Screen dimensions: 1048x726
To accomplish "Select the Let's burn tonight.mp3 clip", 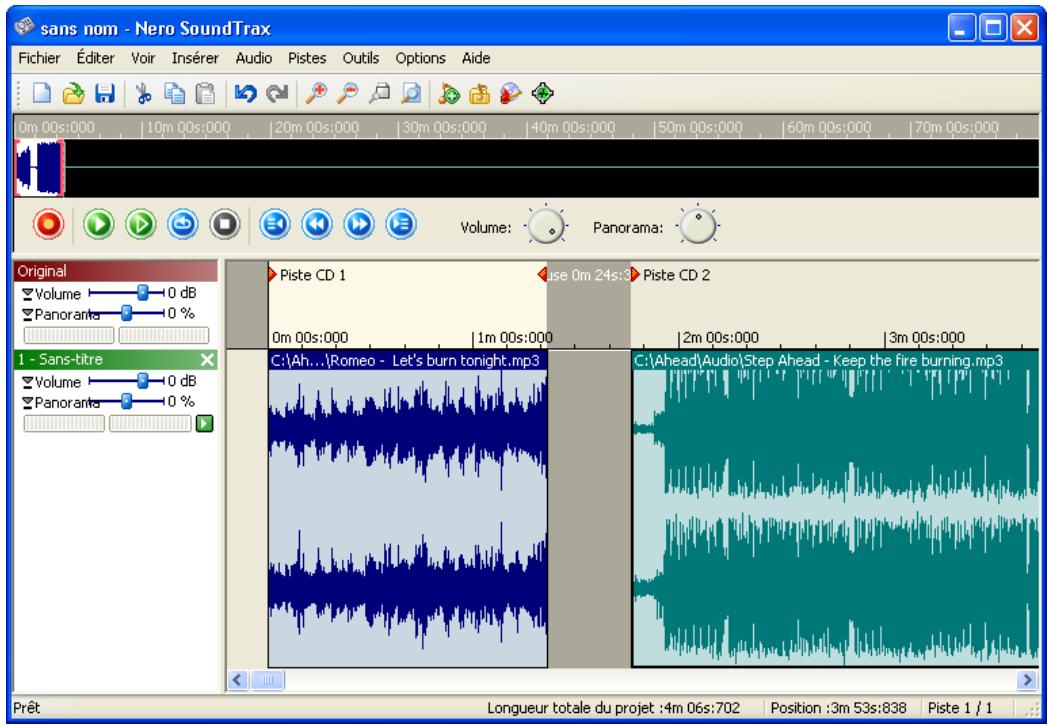I will [408, 509].
